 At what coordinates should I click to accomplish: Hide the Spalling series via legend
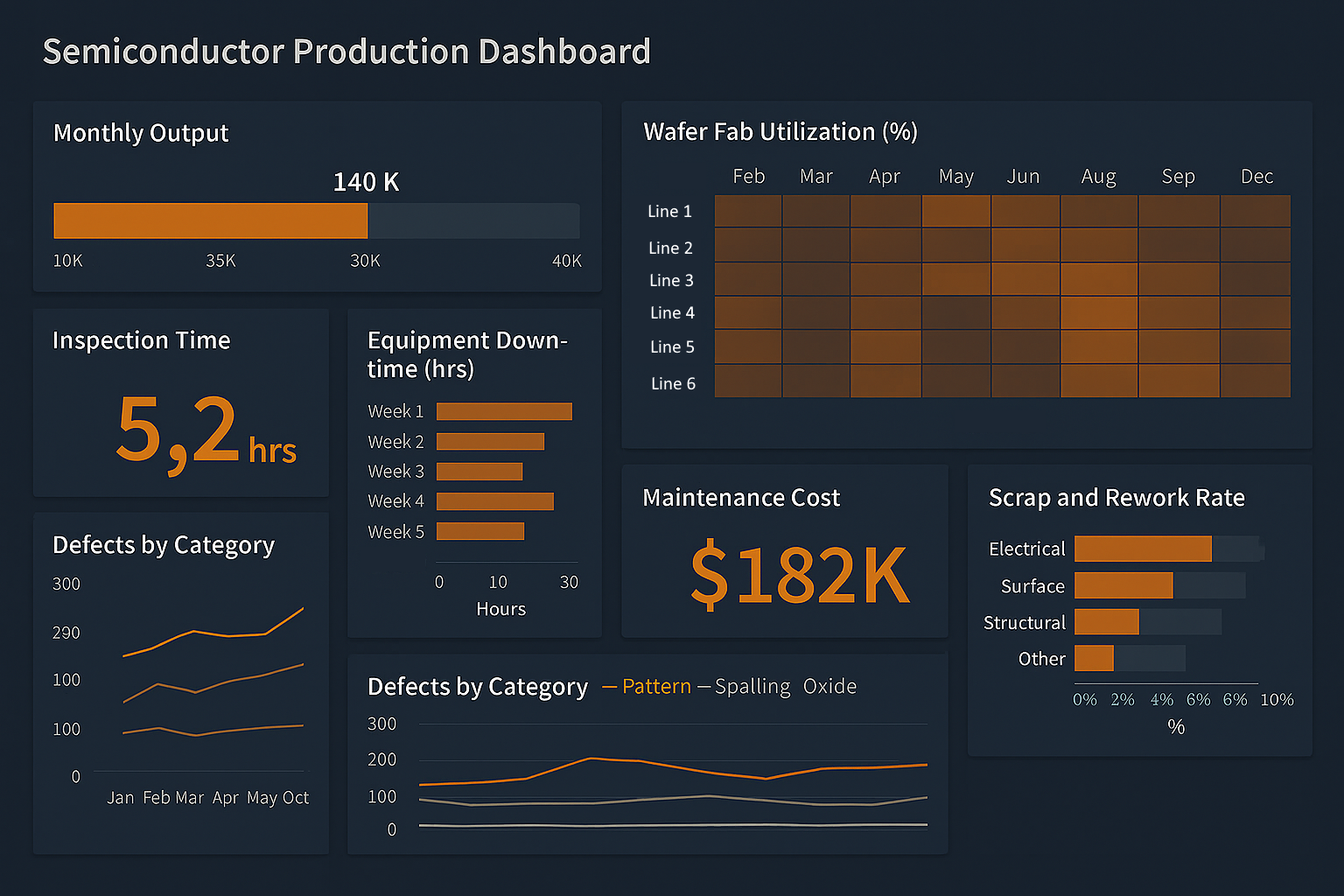tap(752, 686)
